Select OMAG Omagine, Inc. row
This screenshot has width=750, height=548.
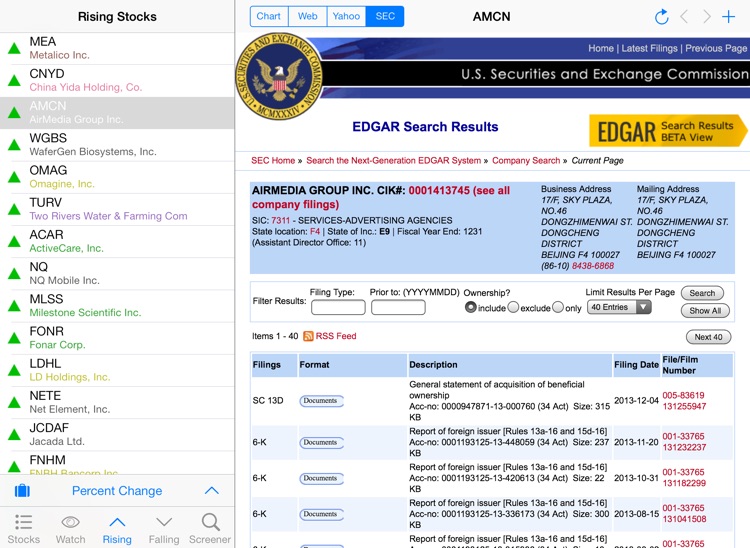pos(117,177)
